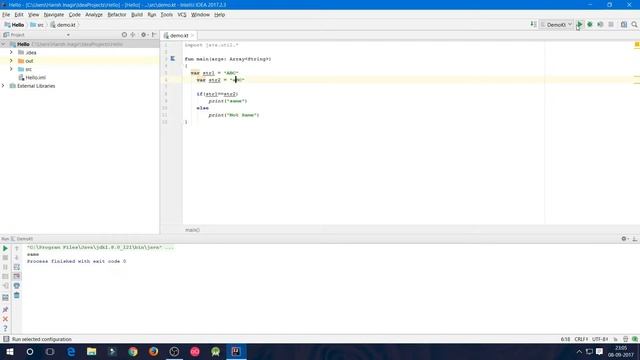Expand the .idea folder

11,53
